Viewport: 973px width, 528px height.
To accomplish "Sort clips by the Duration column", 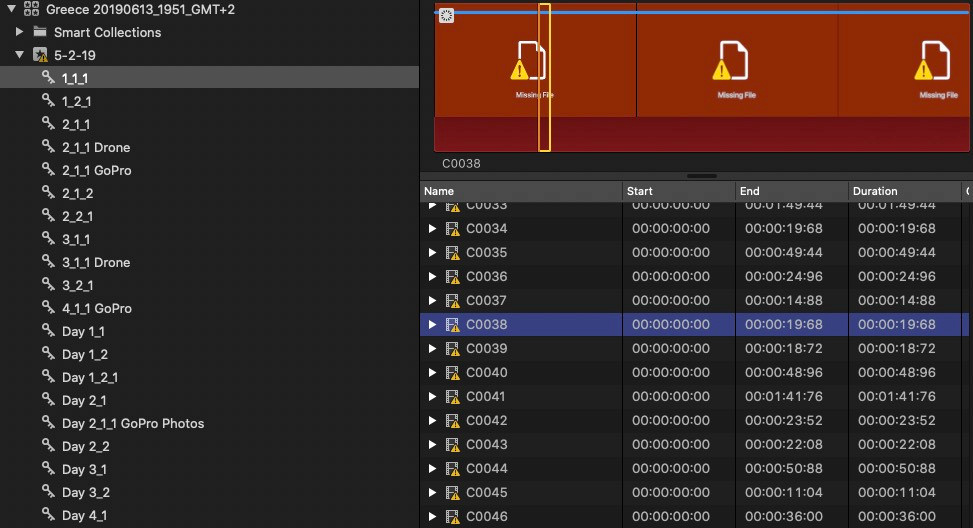I will (905, 191).
